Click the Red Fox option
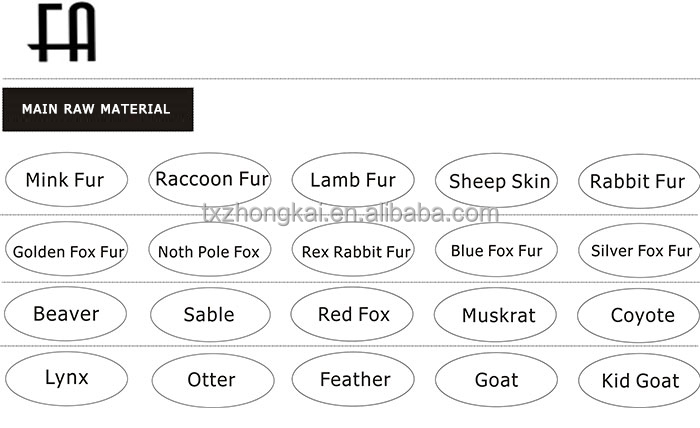The height and width of the screenshot is (428, 700). click(x=352, y=314)
